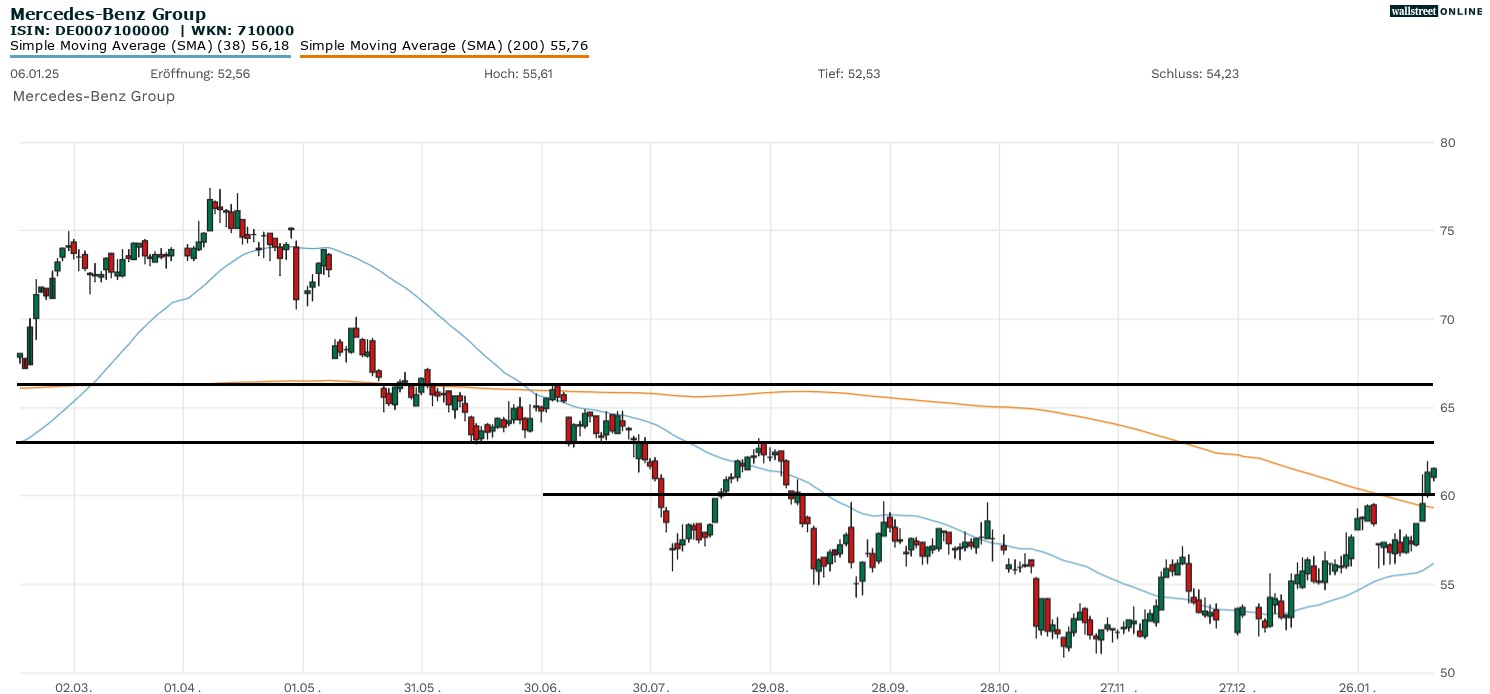Viewport: 1490px width, 694px height.
Task: Toggle the SMA (200) legend entry
Action: (444, 45)
